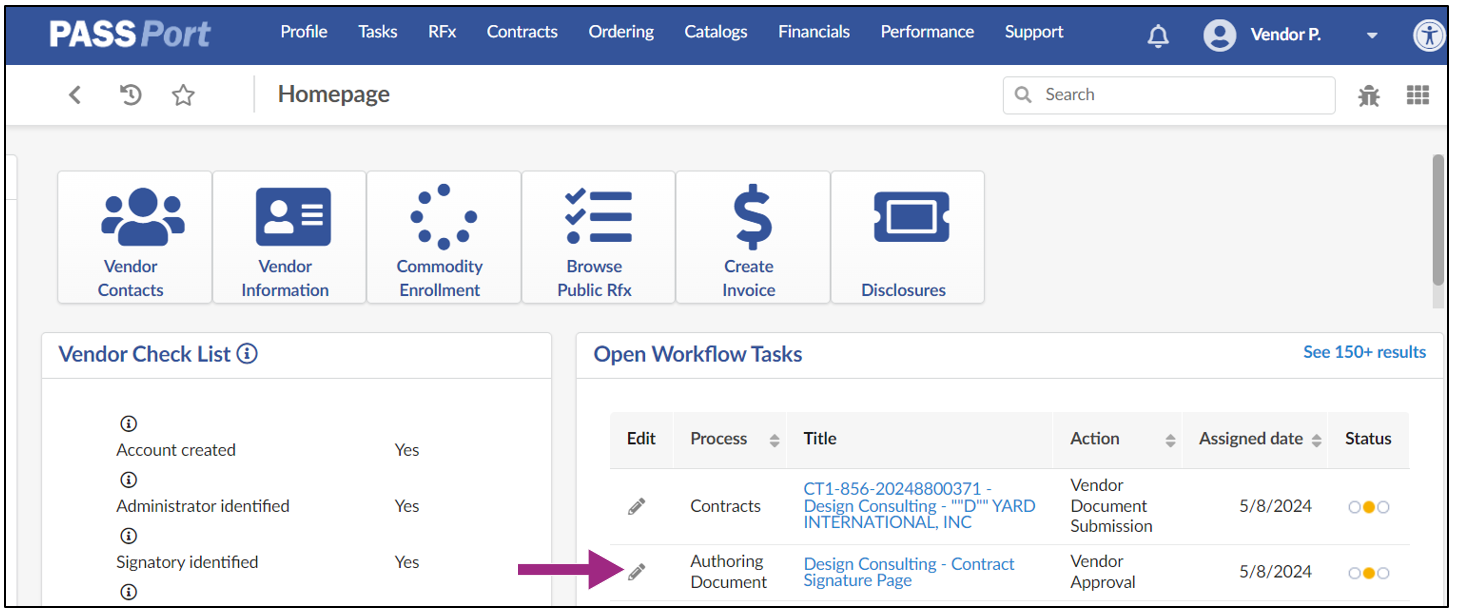This screenshot has height=616, width=1457.
Task: Click the recent history clock icon
Action: (x=131, y=94)
